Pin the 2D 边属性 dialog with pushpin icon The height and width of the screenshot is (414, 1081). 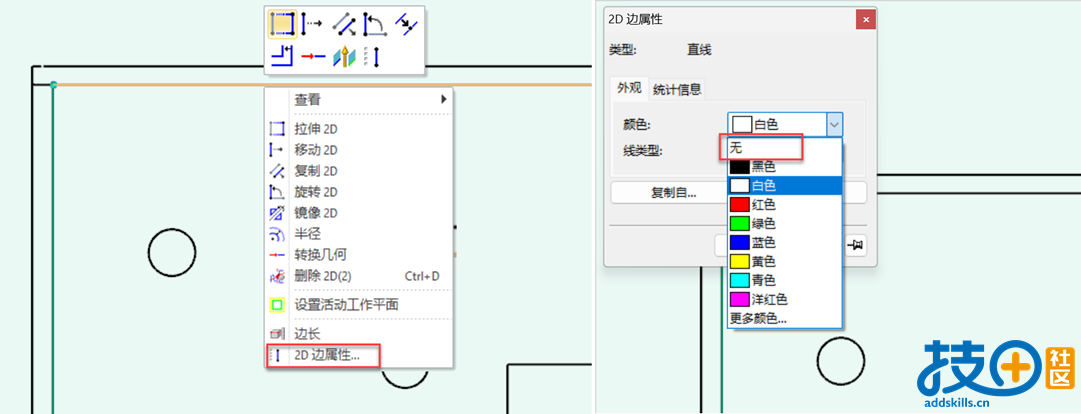(857, 245)
